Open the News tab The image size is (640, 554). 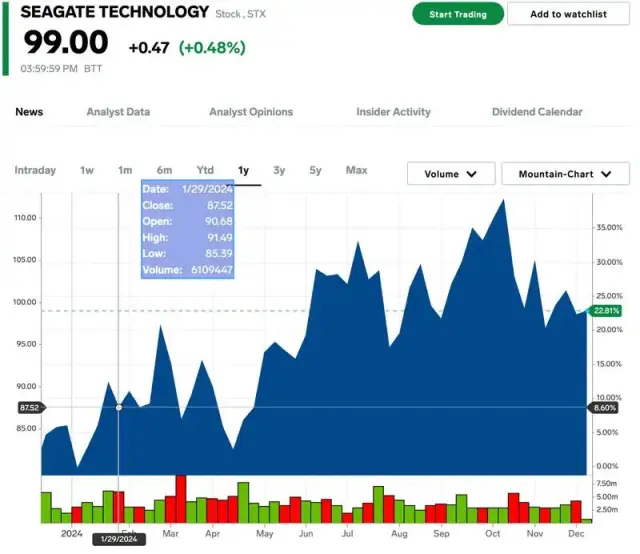[29, 112]
